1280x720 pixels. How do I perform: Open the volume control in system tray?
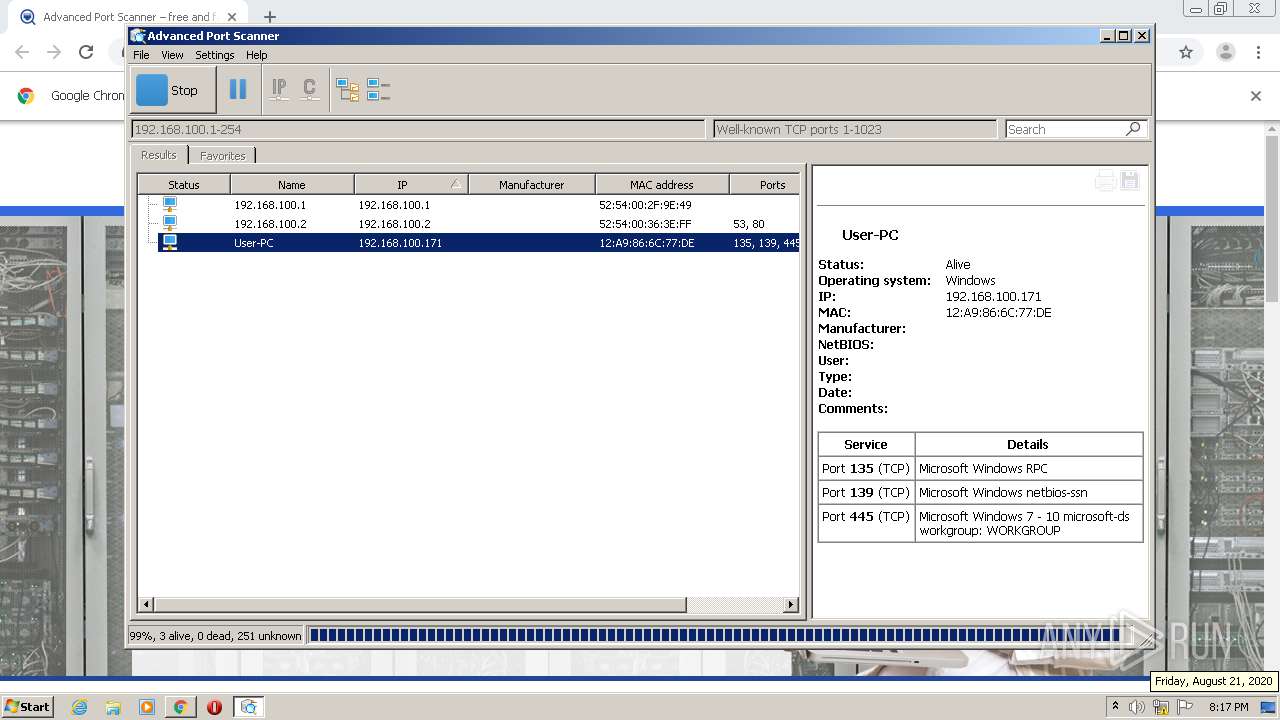pyautogui.click(x=1137, y=707)
